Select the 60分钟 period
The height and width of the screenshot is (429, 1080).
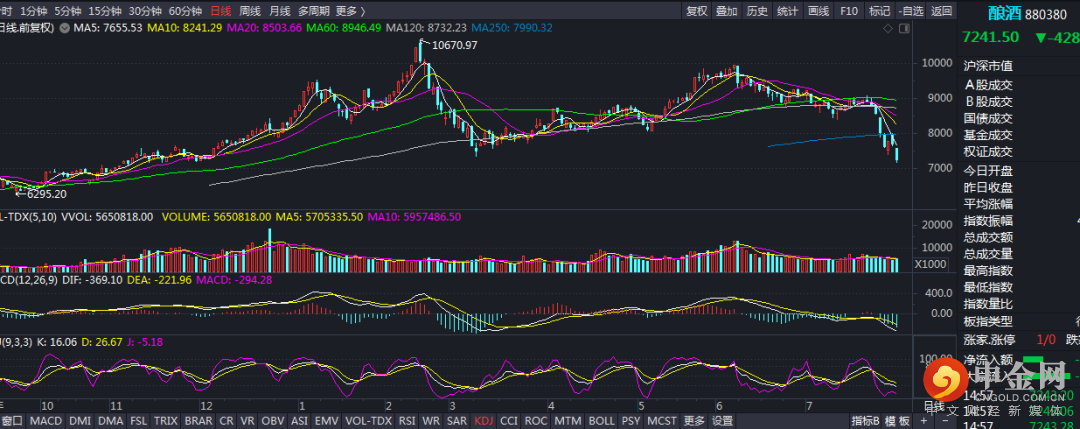185,11
